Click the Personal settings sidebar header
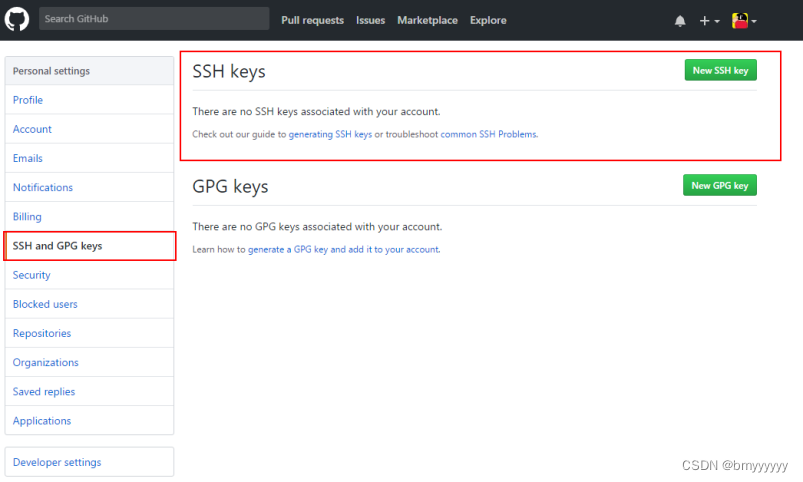Image resolution: width=803 pixels, height=482 pixels. (89, 71)
